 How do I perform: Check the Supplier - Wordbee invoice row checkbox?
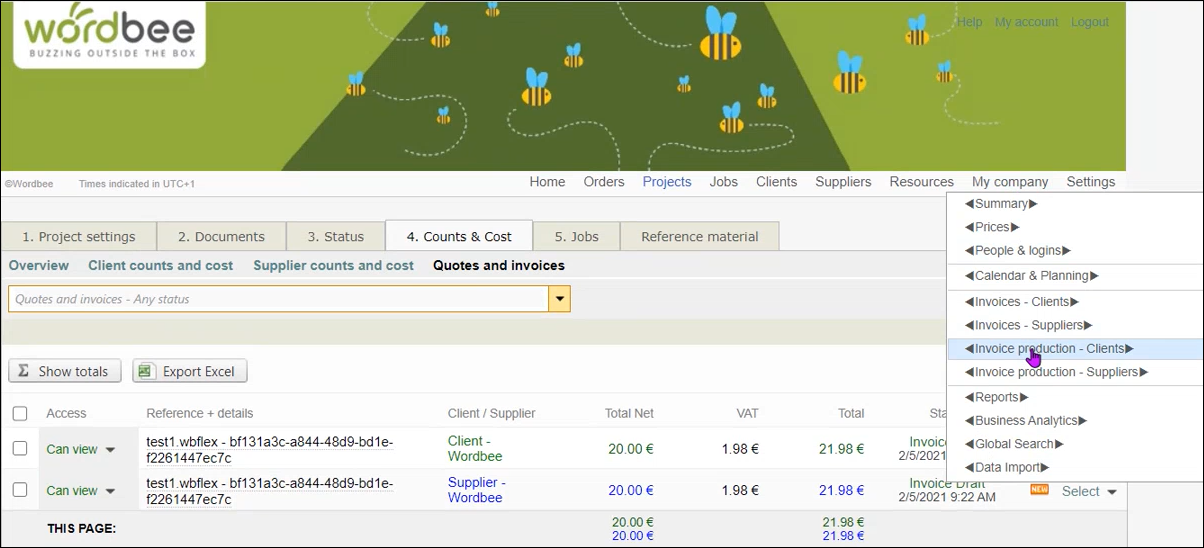point(20,490)
